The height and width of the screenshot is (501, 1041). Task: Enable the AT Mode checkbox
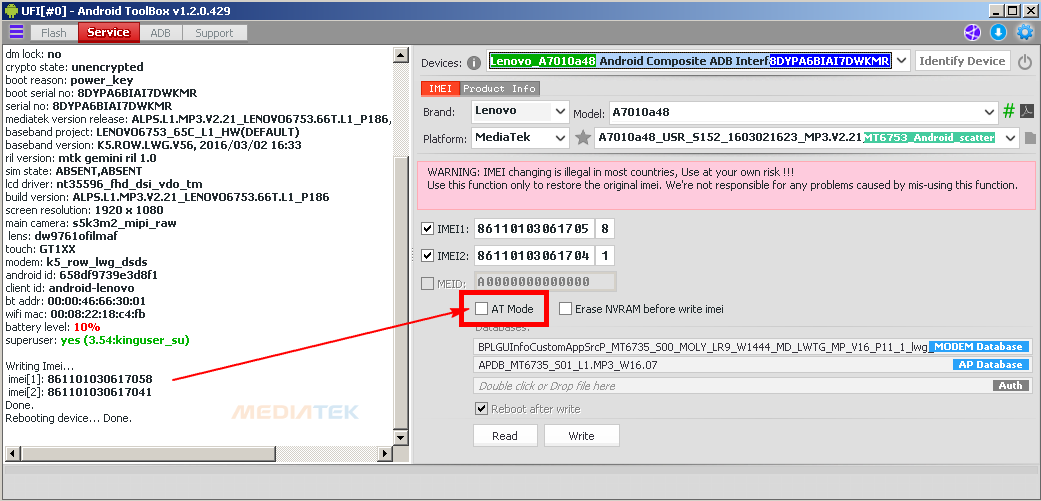tap(481, 309)
